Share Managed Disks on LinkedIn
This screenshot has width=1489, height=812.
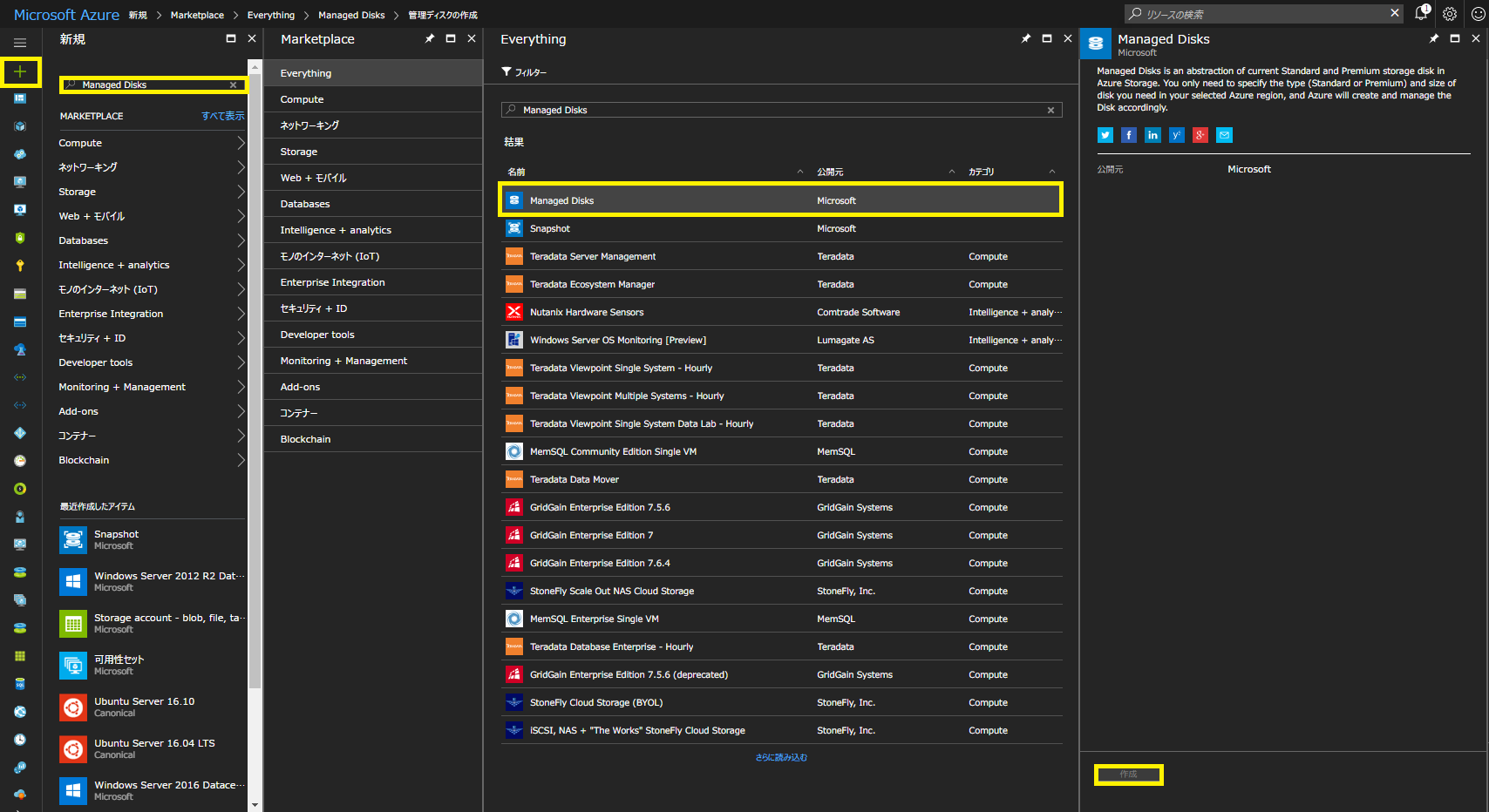1152,135
